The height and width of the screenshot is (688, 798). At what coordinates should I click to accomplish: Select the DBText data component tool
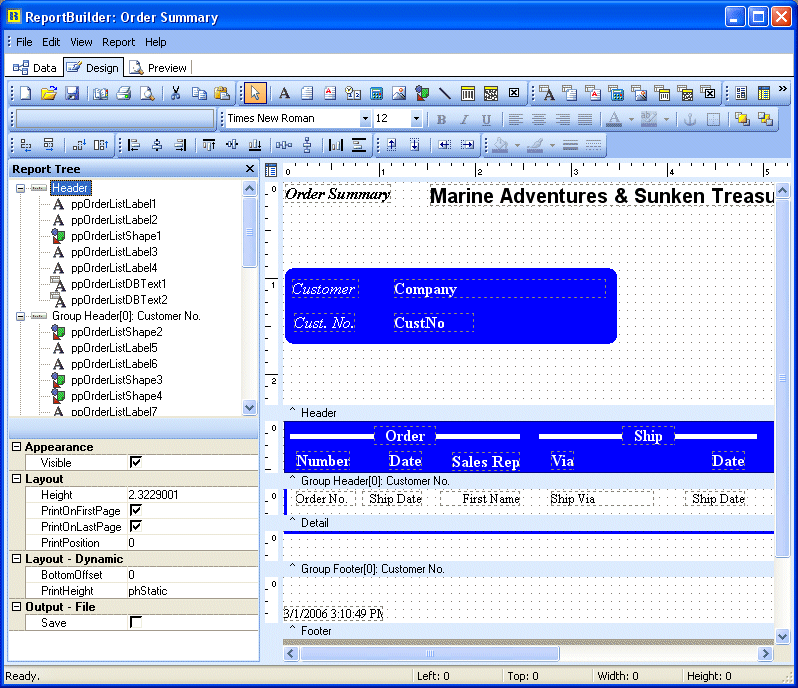[547, 93]
